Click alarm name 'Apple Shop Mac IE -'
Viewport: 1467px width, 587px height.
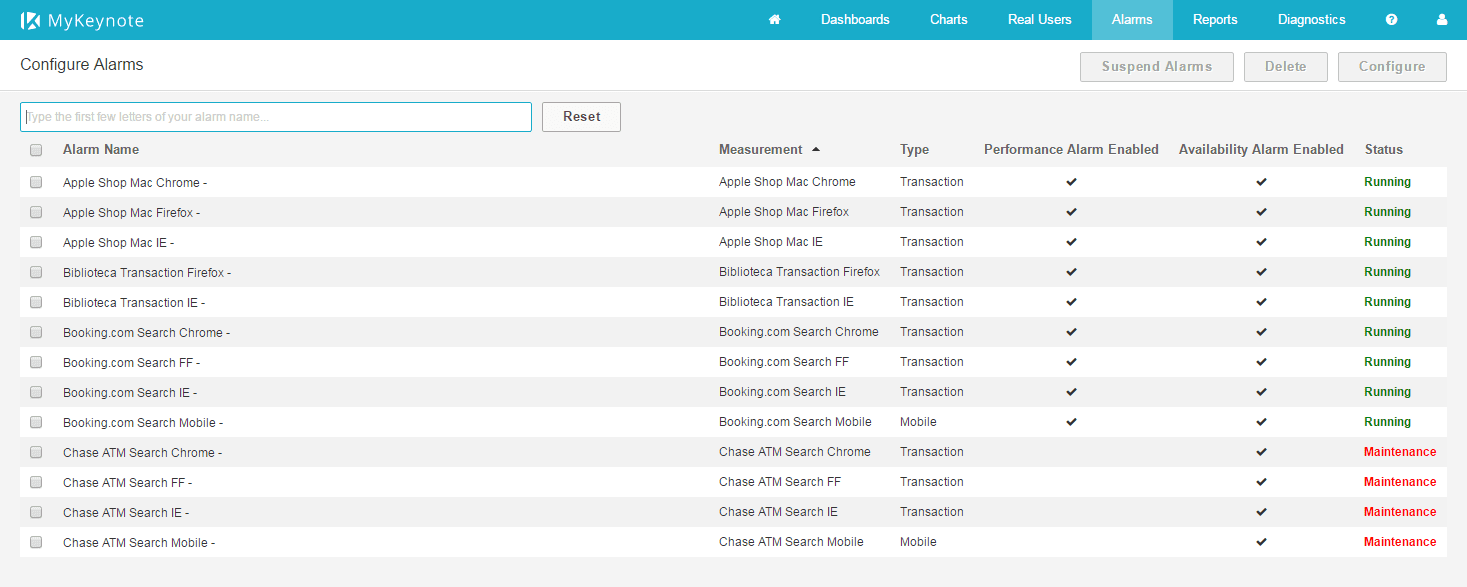pyautogui.click(x=118, y=243)
